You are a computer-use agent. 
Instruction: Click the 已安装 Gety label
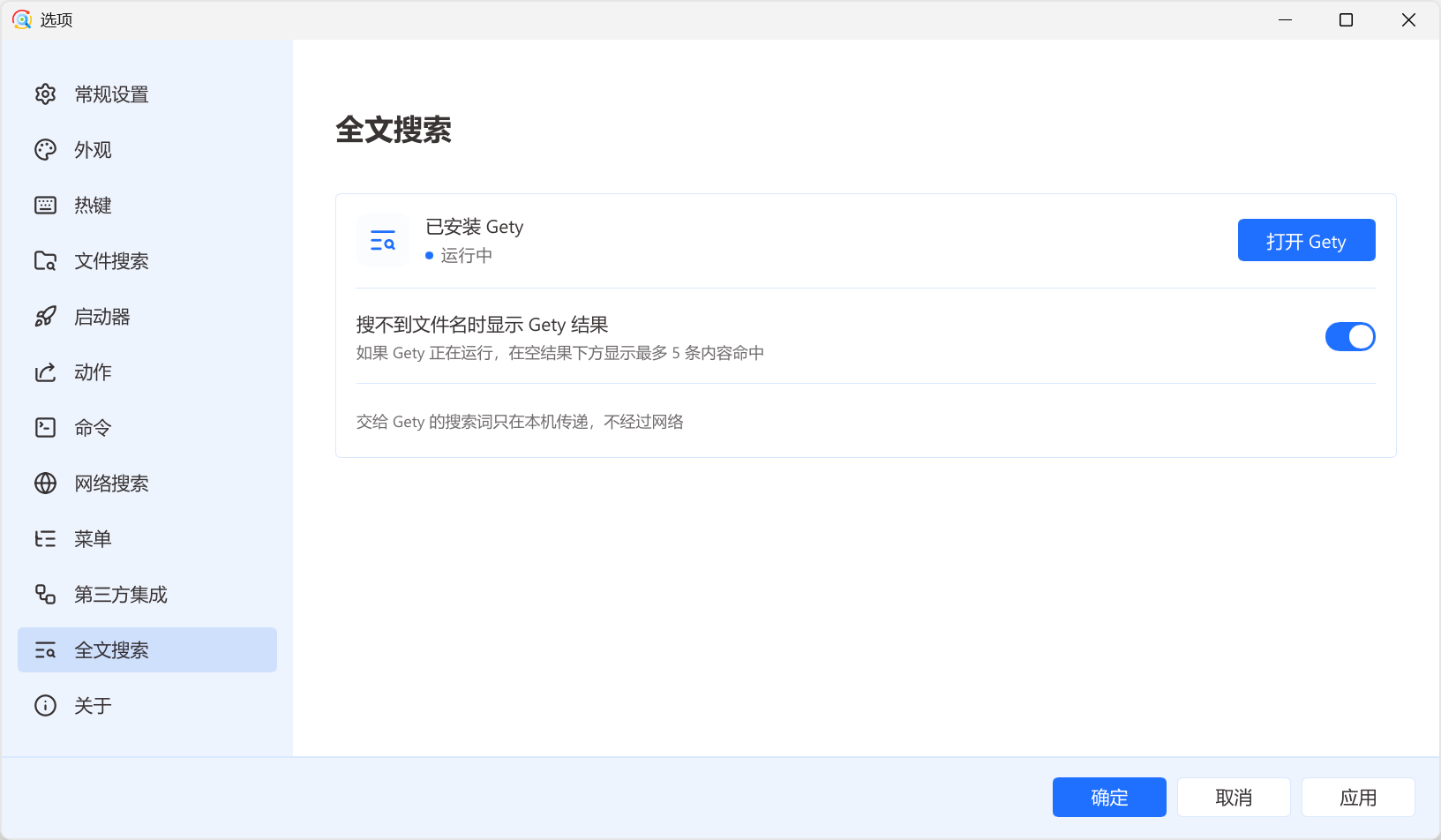[x=475, y=227]
